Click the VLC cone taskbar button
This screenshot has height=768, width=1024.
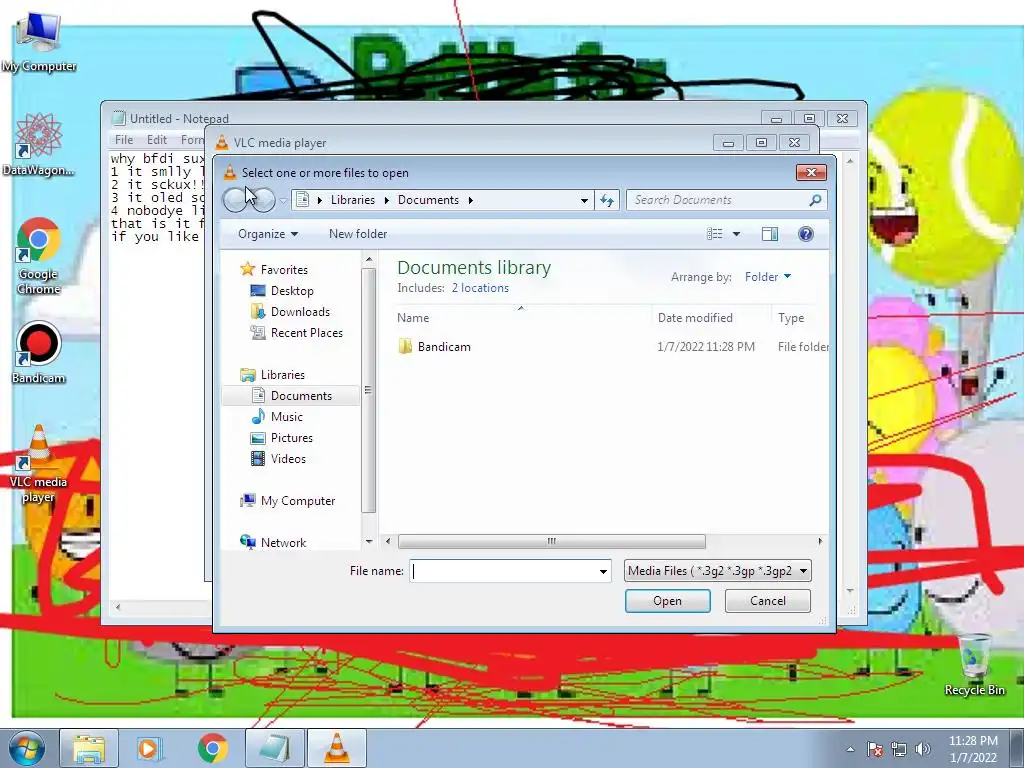[x=336, y=748]
